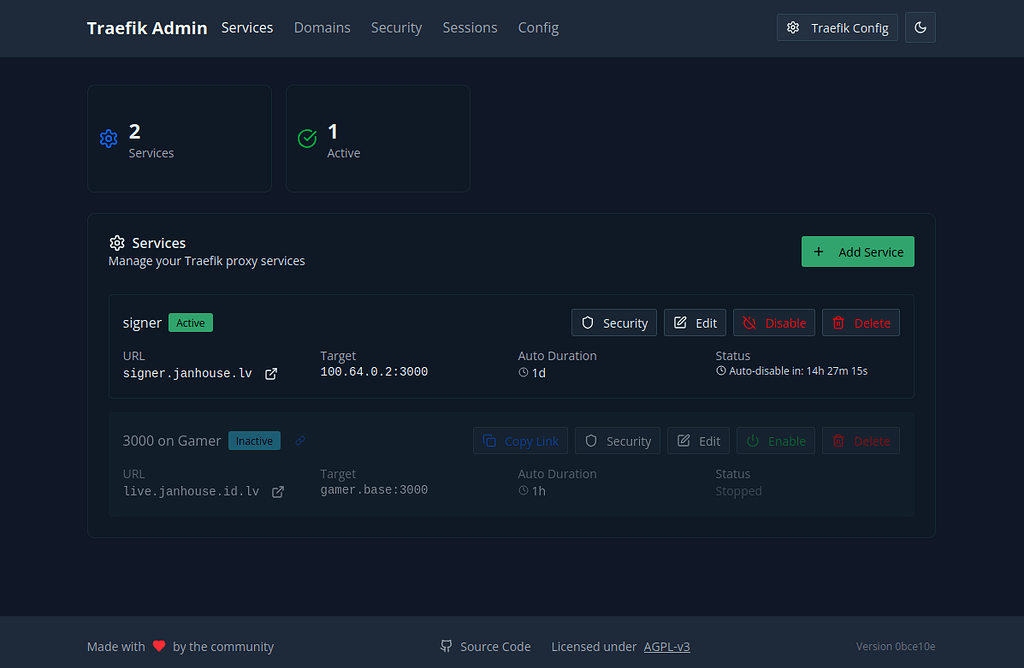This screenshot has width=1024, height=668.
Task: Click the Version 0bce10e text
Action: tap(895, 646)
